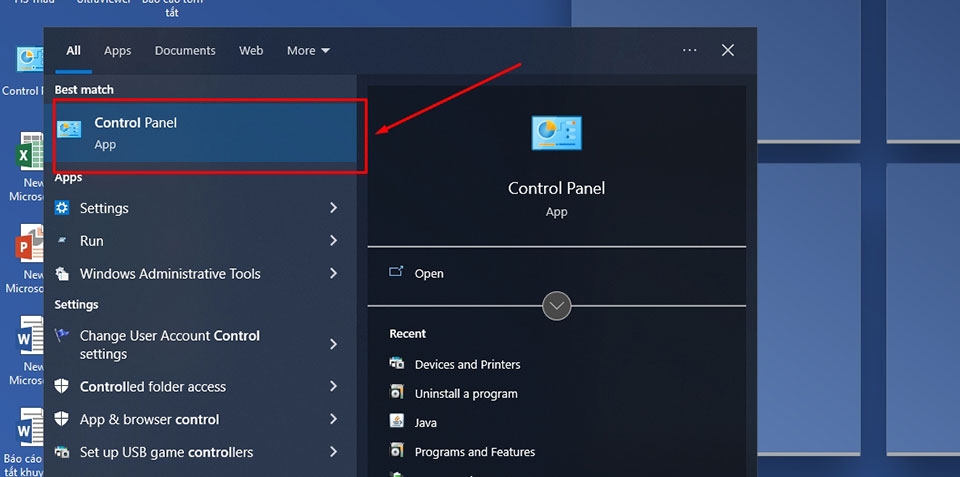Click the Java recent item icon
This screenshot has height=477, width=960.
coord(397,421)
